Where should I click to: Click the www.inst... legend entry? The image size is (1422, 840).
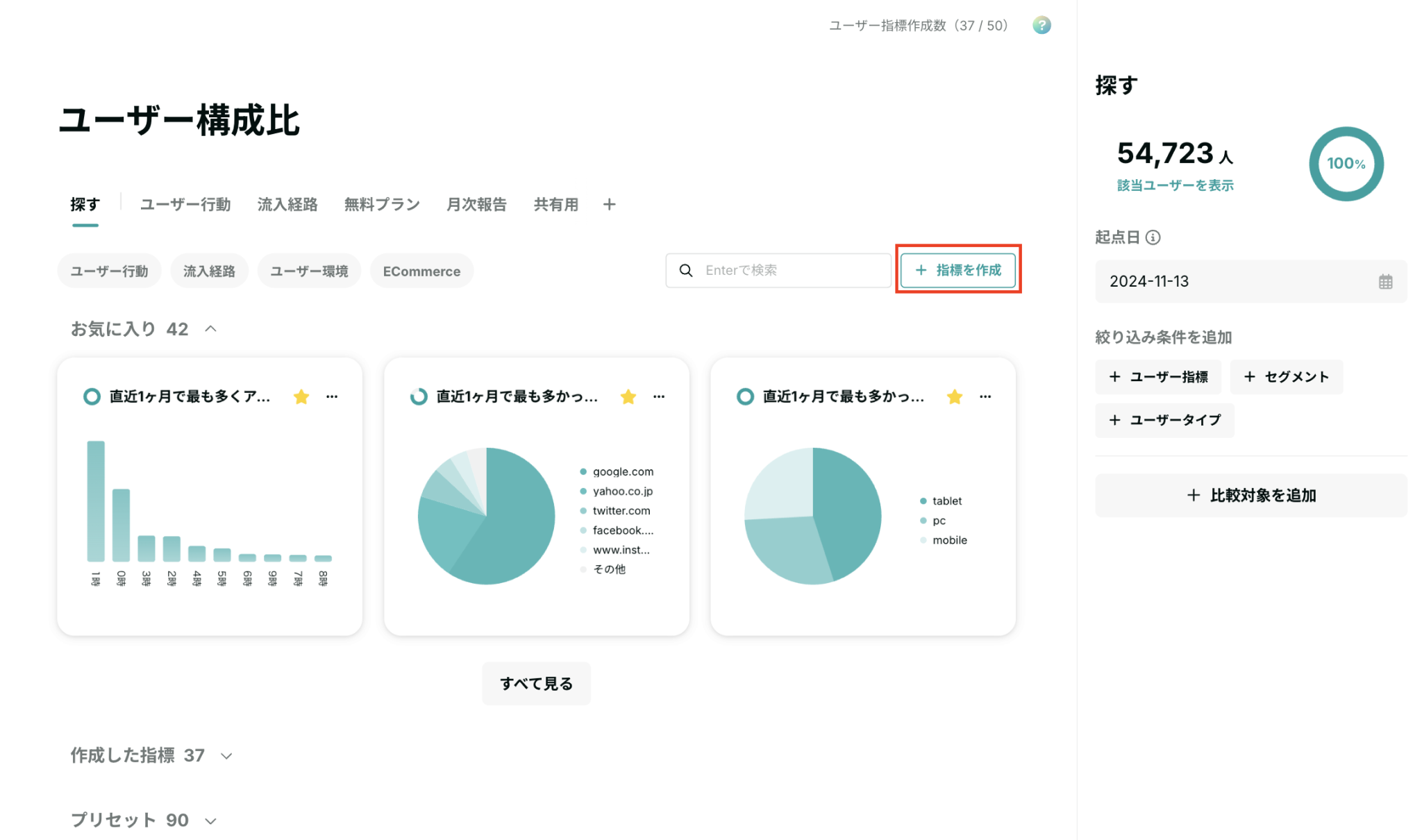click(615, 550)
